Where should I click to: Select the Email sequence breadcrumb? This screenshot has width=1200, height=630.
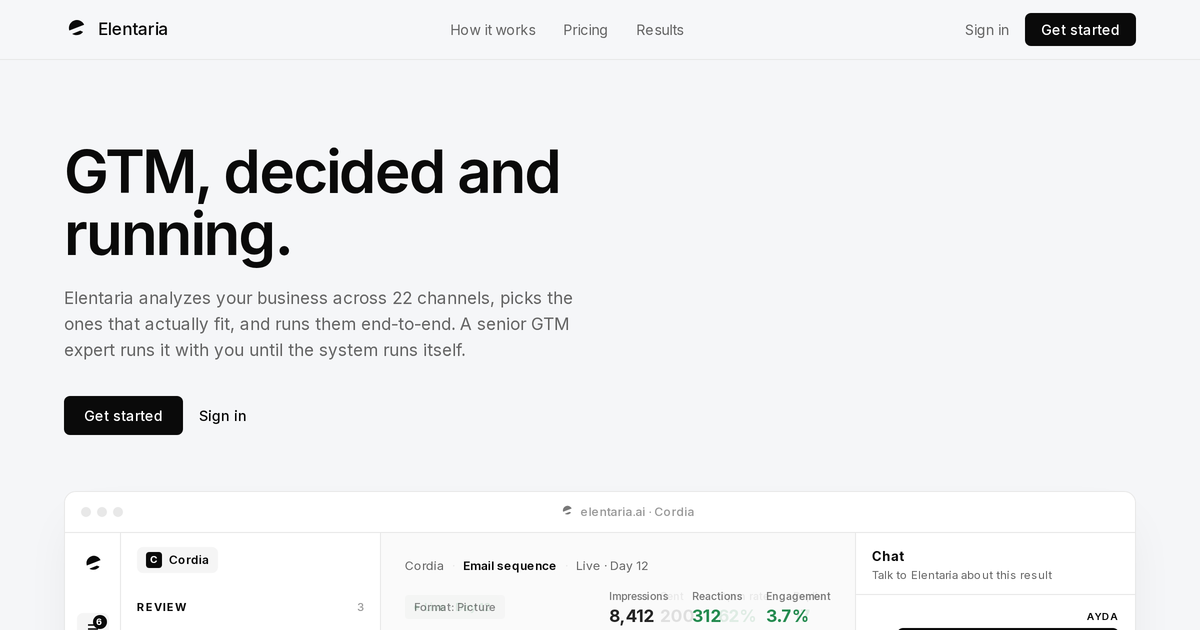509,566
